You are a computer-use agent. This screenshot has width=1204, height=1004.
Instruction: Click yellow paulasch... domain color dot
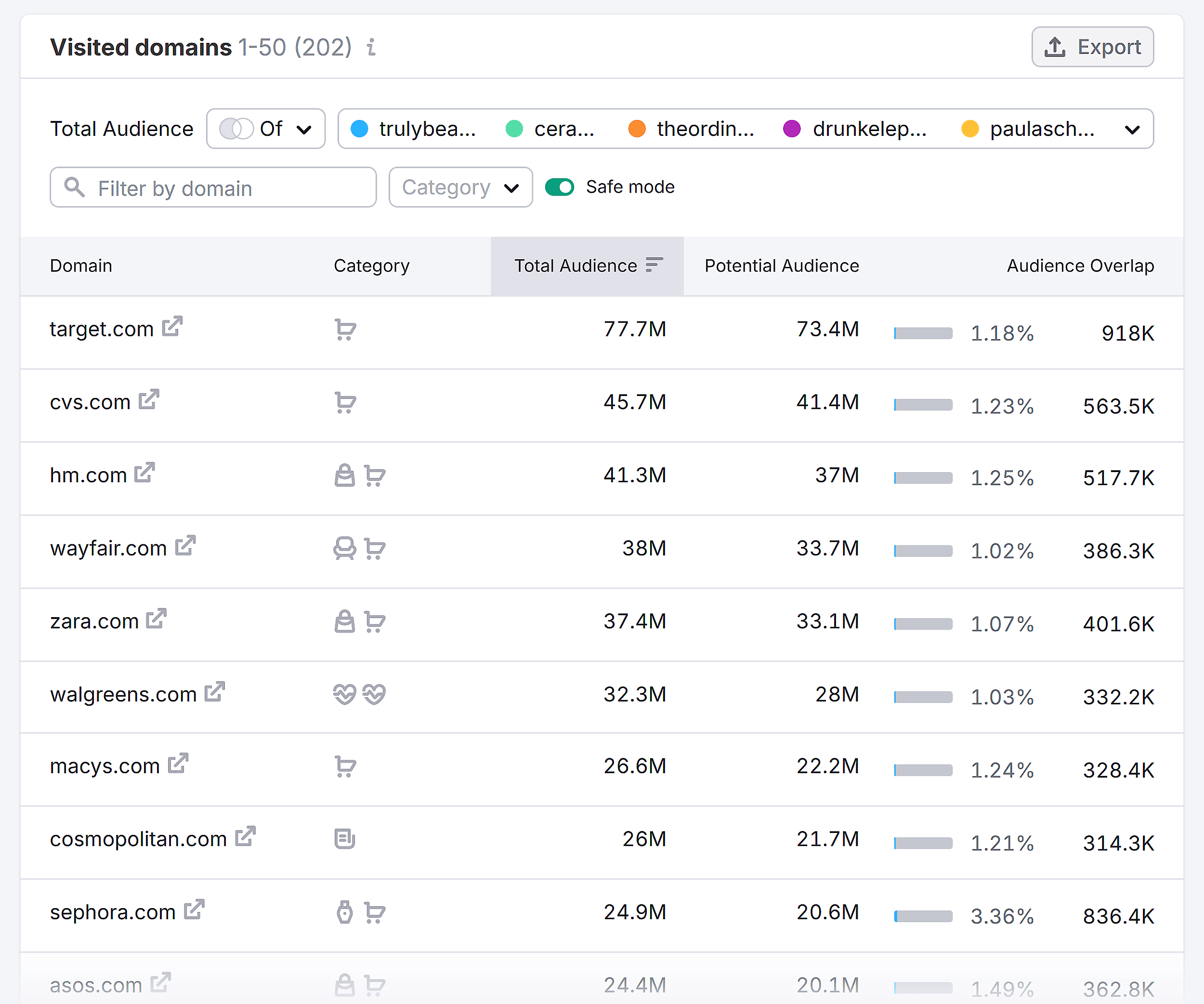[969, 129]
